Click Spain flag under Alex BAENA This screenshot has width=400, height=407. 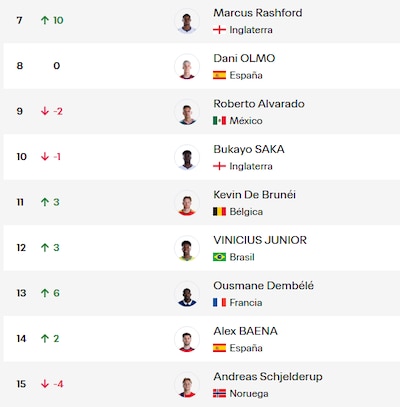pos(219,348)
